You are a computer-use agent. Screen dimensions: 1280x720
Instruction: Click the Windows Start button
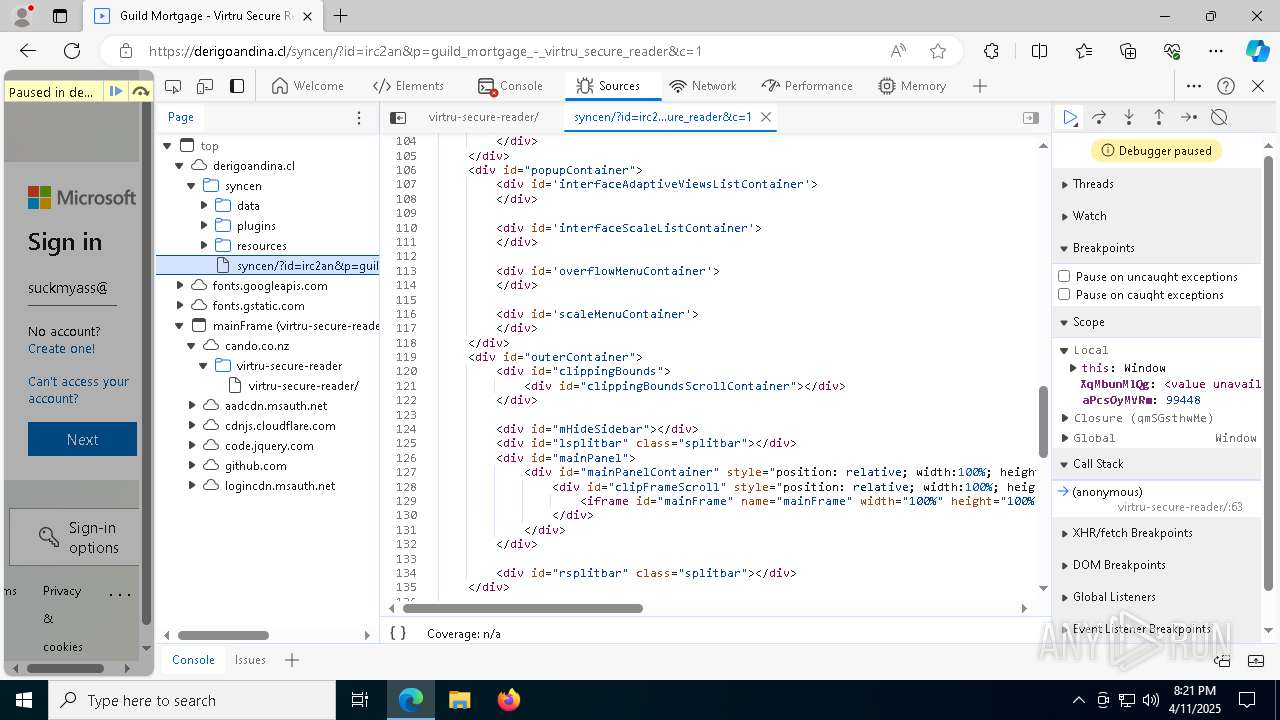(24, 700)
